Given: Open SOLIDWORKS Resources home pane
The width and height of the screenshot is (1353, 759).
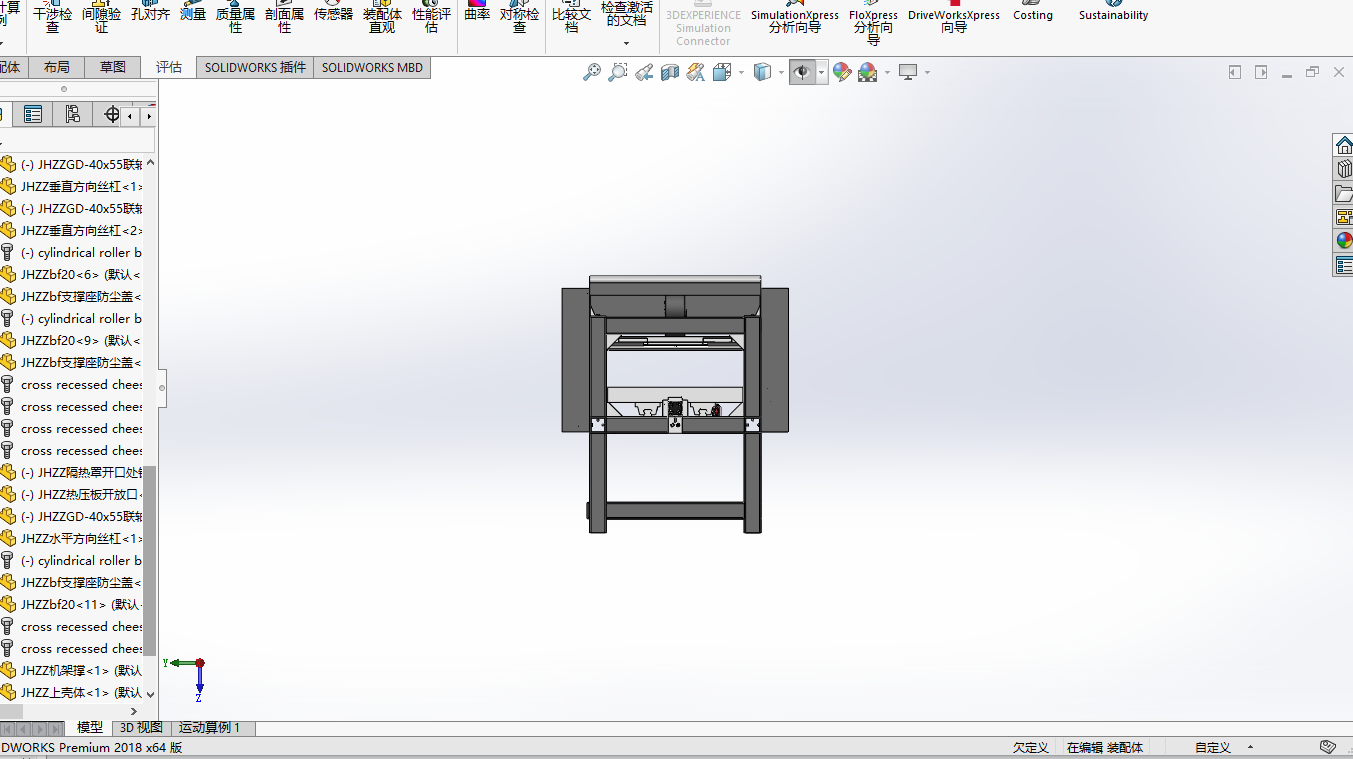Looking at the screenshot, I should 1344,145.
